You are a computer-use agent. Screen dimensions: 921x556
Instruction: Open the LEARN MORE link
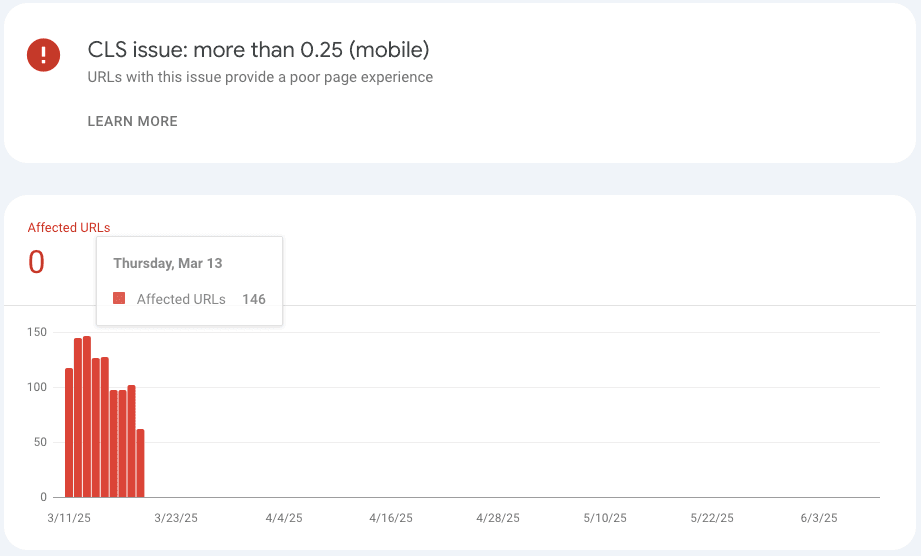(132, 121)
